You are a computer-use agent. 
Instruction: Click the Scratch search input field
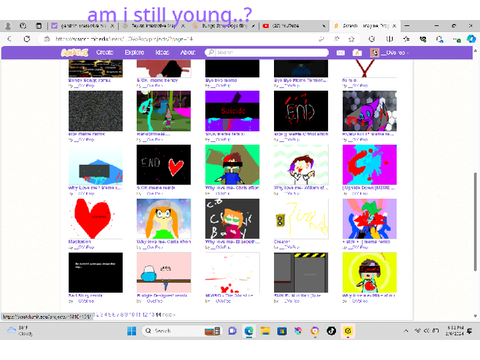(x=267, y=53)
